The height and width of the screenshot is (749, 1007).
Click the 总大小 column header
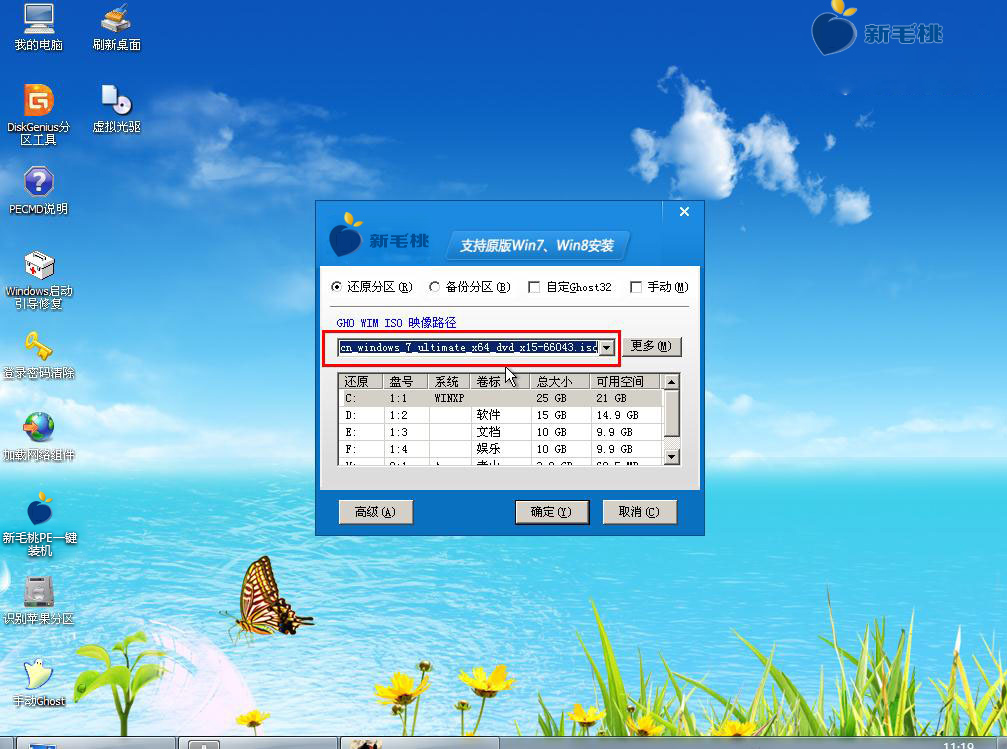[560, 382]
